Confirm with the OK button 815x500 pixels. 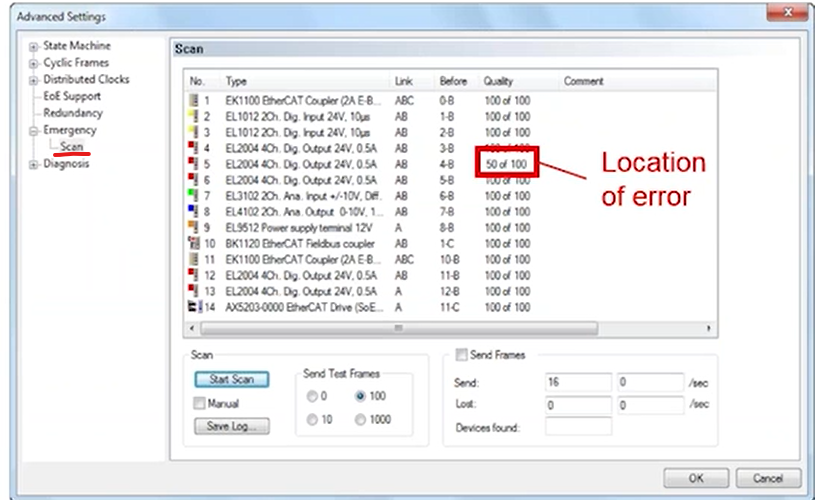pyautogui.click(x=696, y=478)
